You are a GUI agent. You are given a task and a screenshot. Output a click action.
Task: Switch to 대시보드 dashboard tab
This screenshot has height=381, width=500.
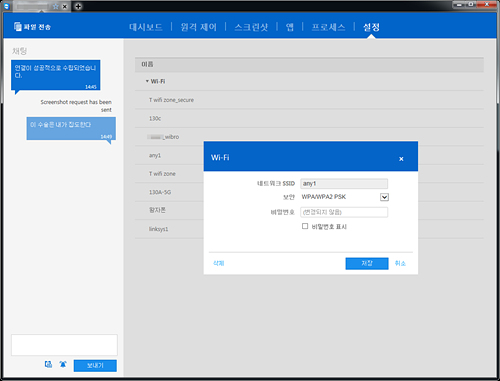(x=146, y=27)
